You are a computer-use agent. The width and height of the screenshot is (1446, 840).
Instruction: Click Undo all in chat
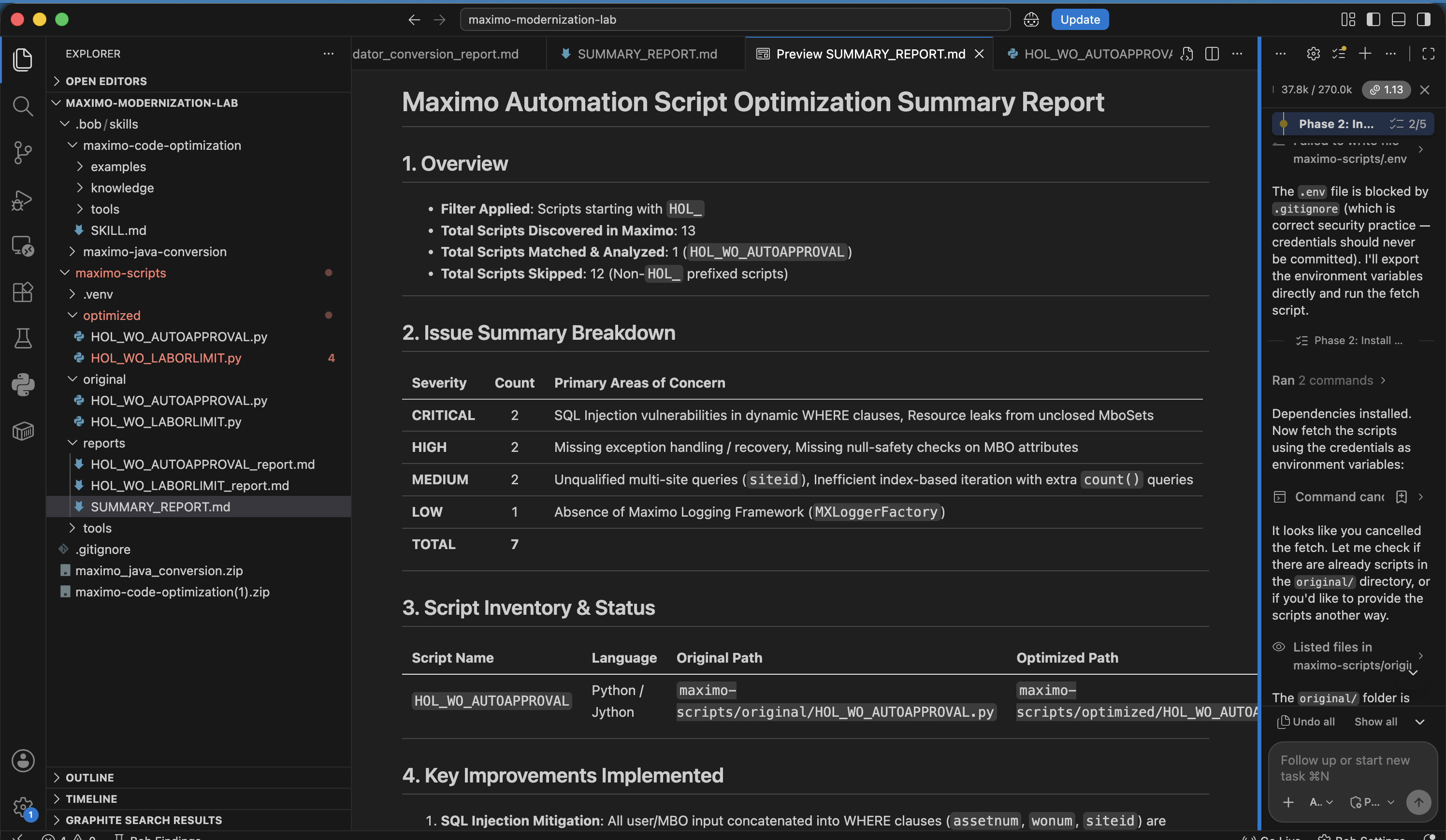[1306, 721]
